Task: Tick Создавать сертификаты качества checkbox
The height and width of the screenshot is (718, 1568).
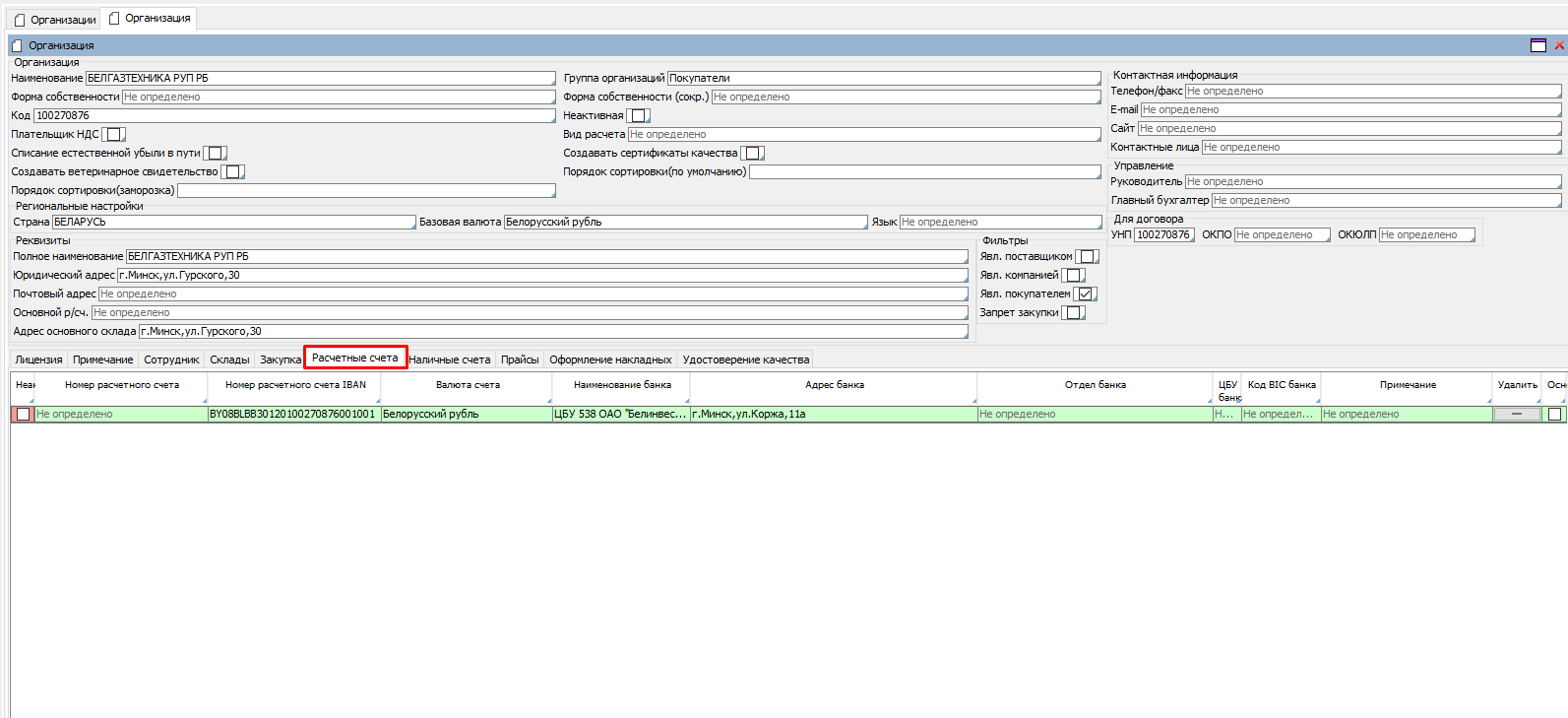Action: coord(752,154)
